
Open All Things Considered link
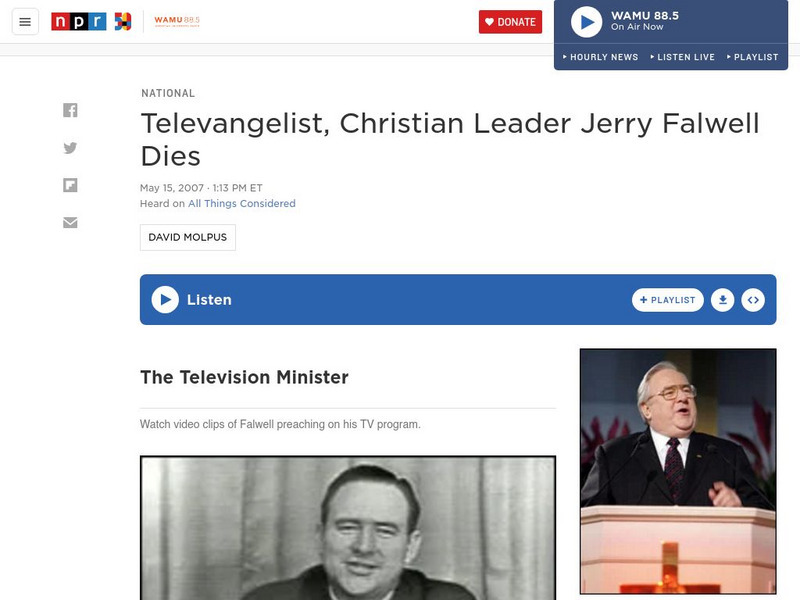[x=242, y=204]
